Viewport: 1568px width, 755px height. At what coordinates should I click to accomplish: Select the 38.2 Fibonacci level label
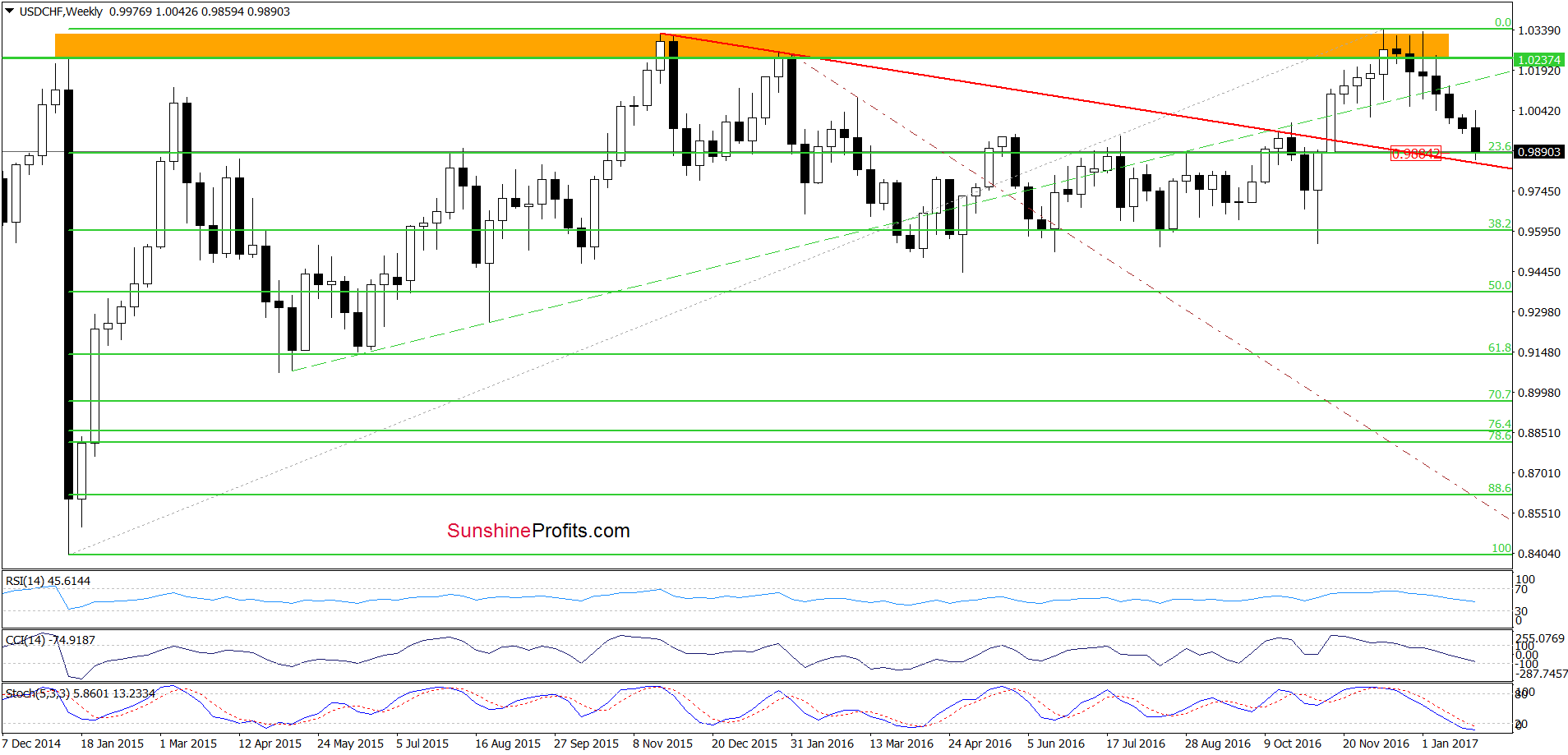pos(1500,223)
